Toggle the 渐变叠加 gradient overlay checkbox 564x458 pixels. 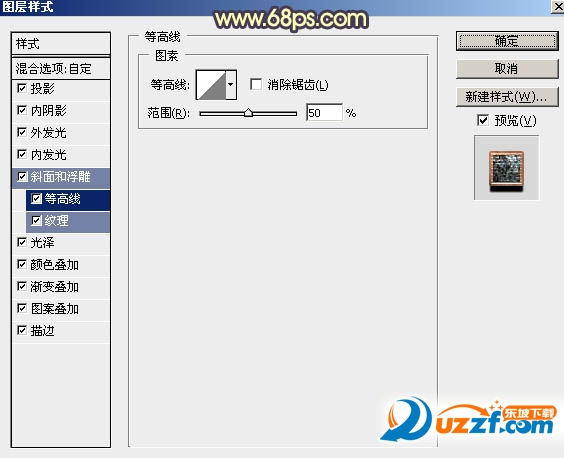(x=22, y=286)
